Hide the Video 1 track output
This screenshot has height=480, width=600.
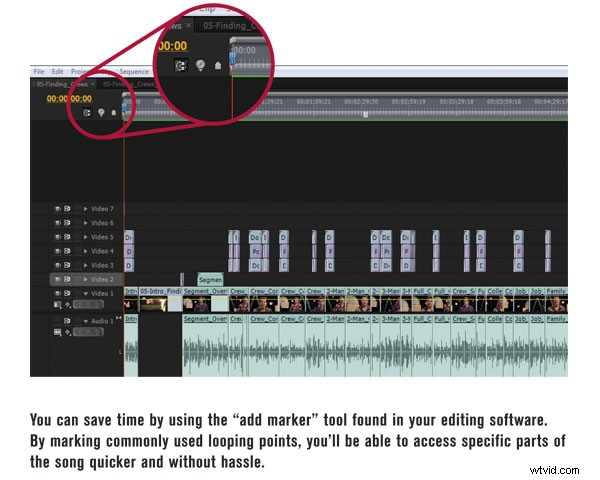57,293
